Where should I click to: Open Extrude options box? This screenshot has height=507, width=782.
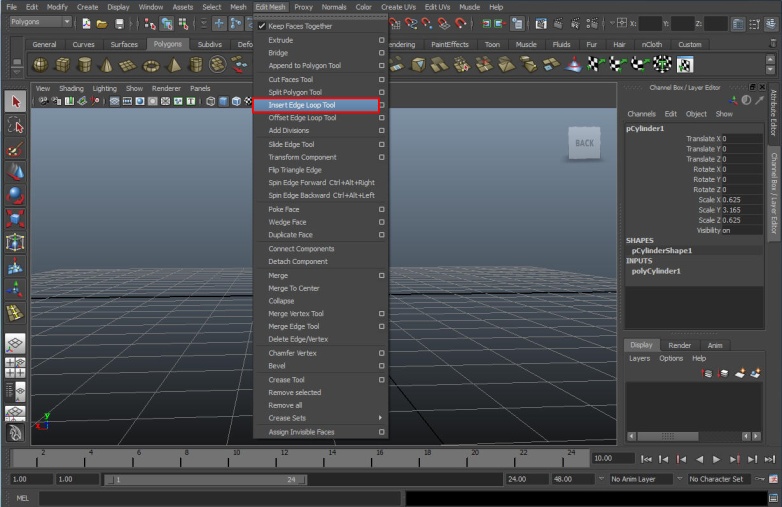(x=382, y=40)
